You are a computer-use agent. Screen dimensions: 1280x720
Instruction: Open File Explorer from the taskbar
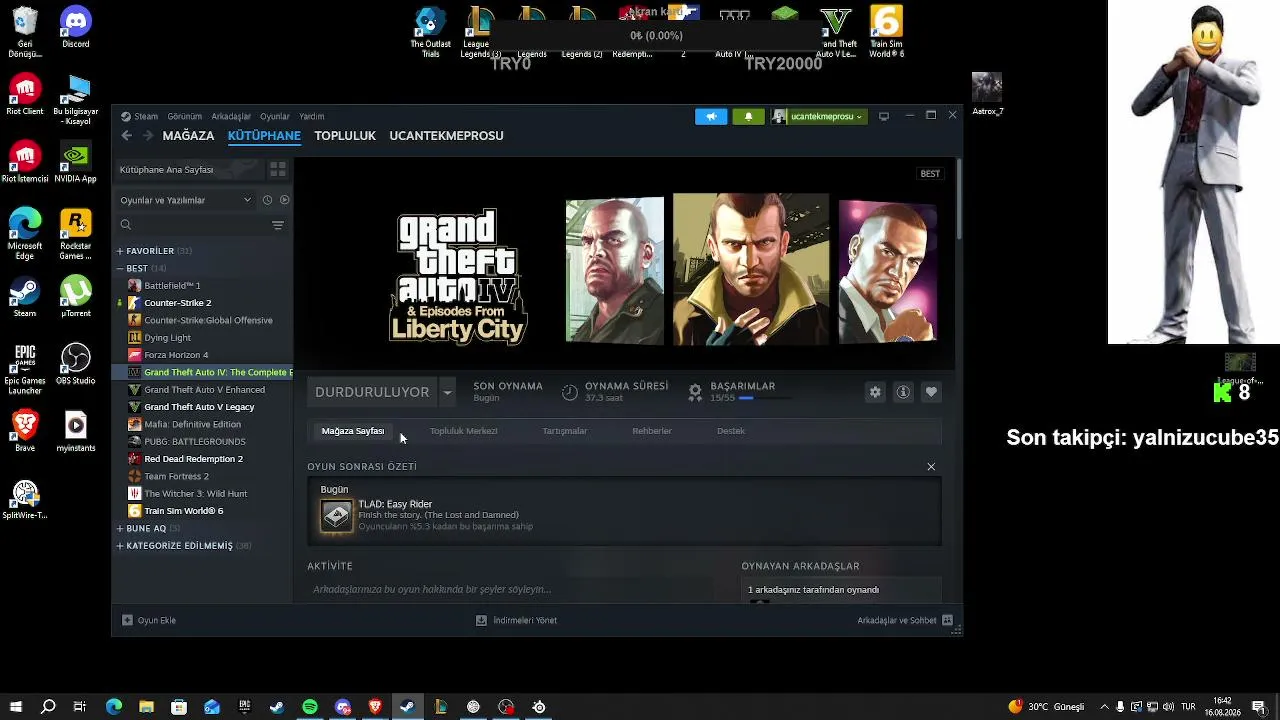coord(146,707)
